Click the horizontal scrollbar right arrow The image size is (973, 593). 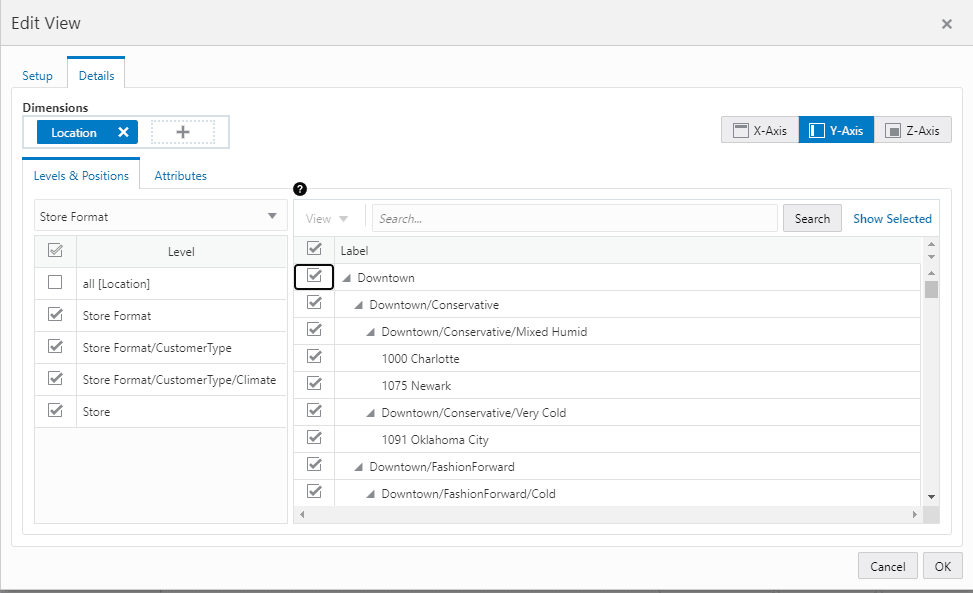point(915,514)
